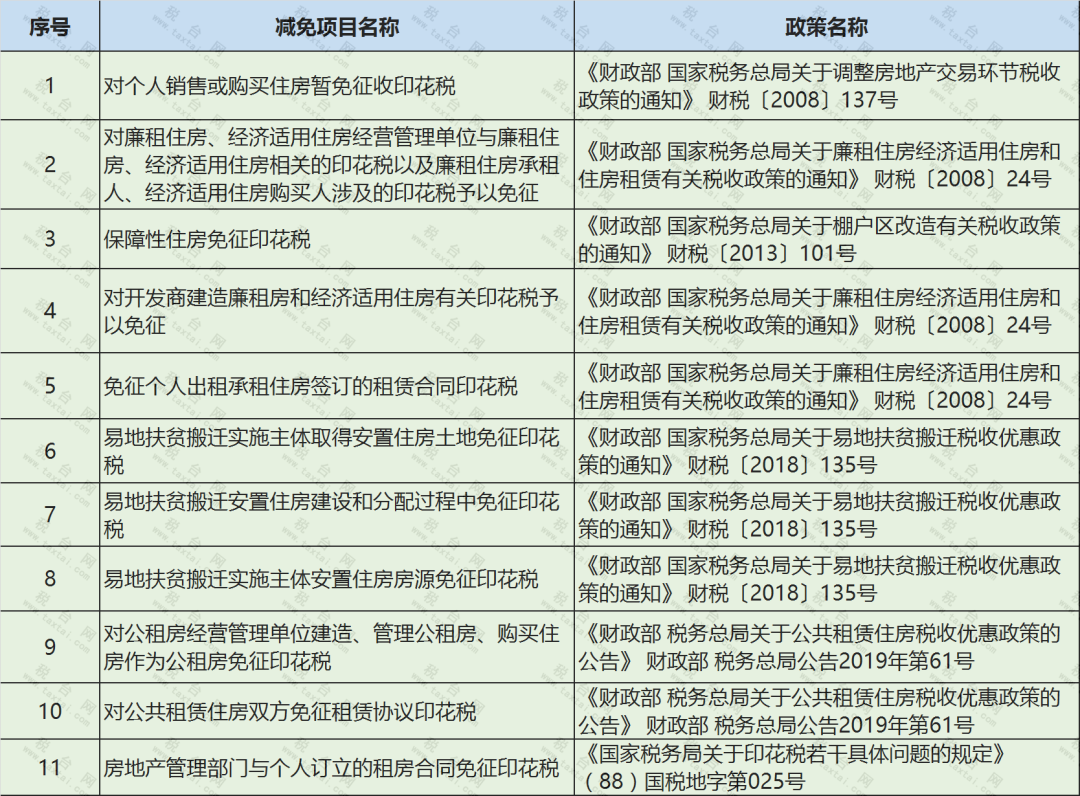Select serial number cell 8

click(50, 578)
